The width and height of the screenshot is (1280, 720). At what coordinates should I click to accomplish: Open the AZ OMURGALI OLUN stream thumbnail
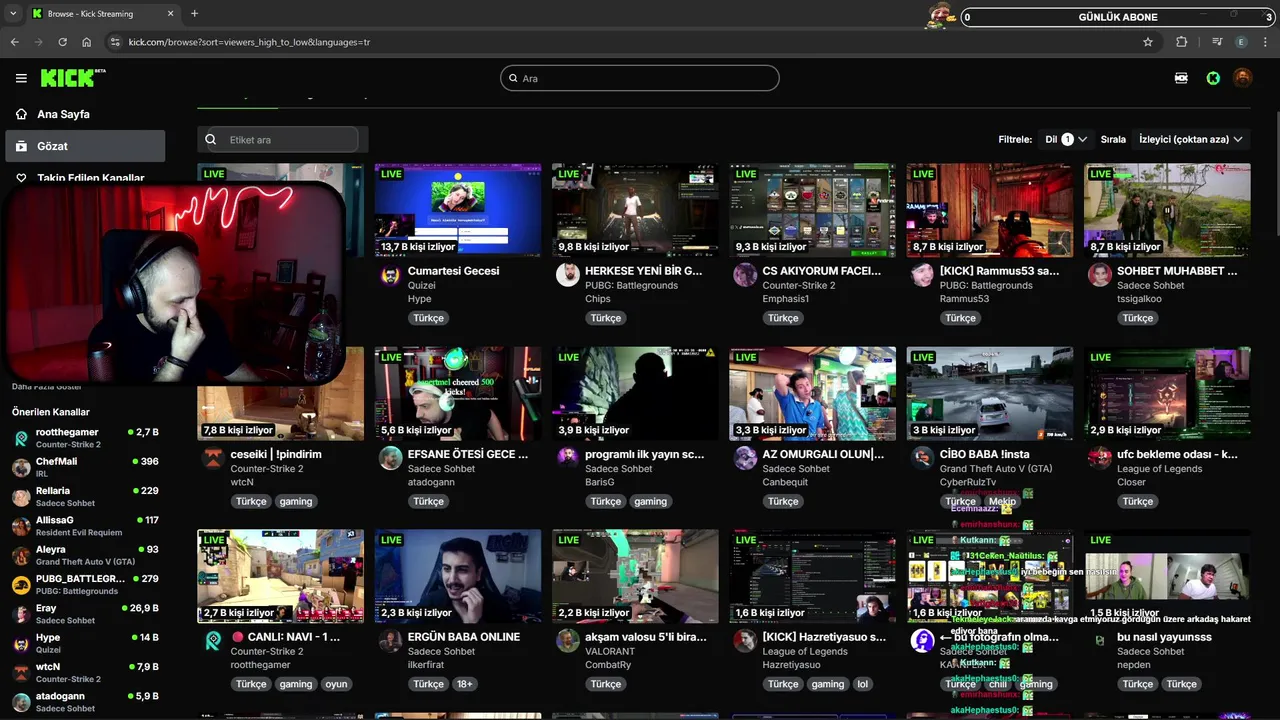(x=812, y=394)
